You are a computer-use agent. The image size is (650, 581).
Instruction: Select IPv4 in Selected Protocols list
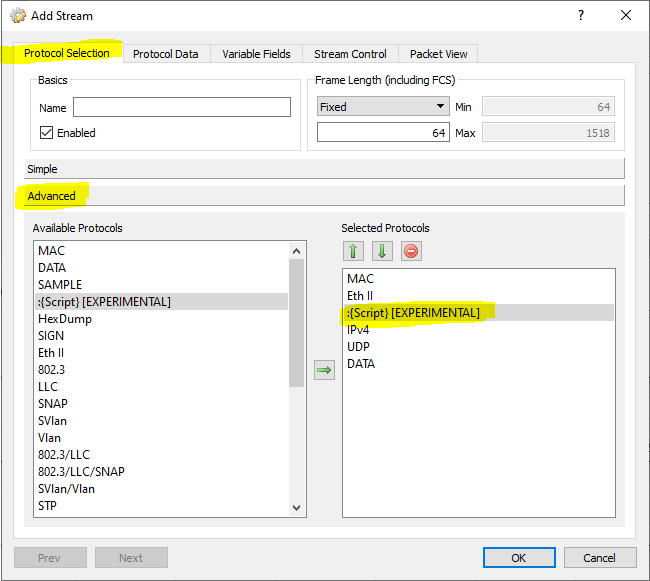coord(358,330)
